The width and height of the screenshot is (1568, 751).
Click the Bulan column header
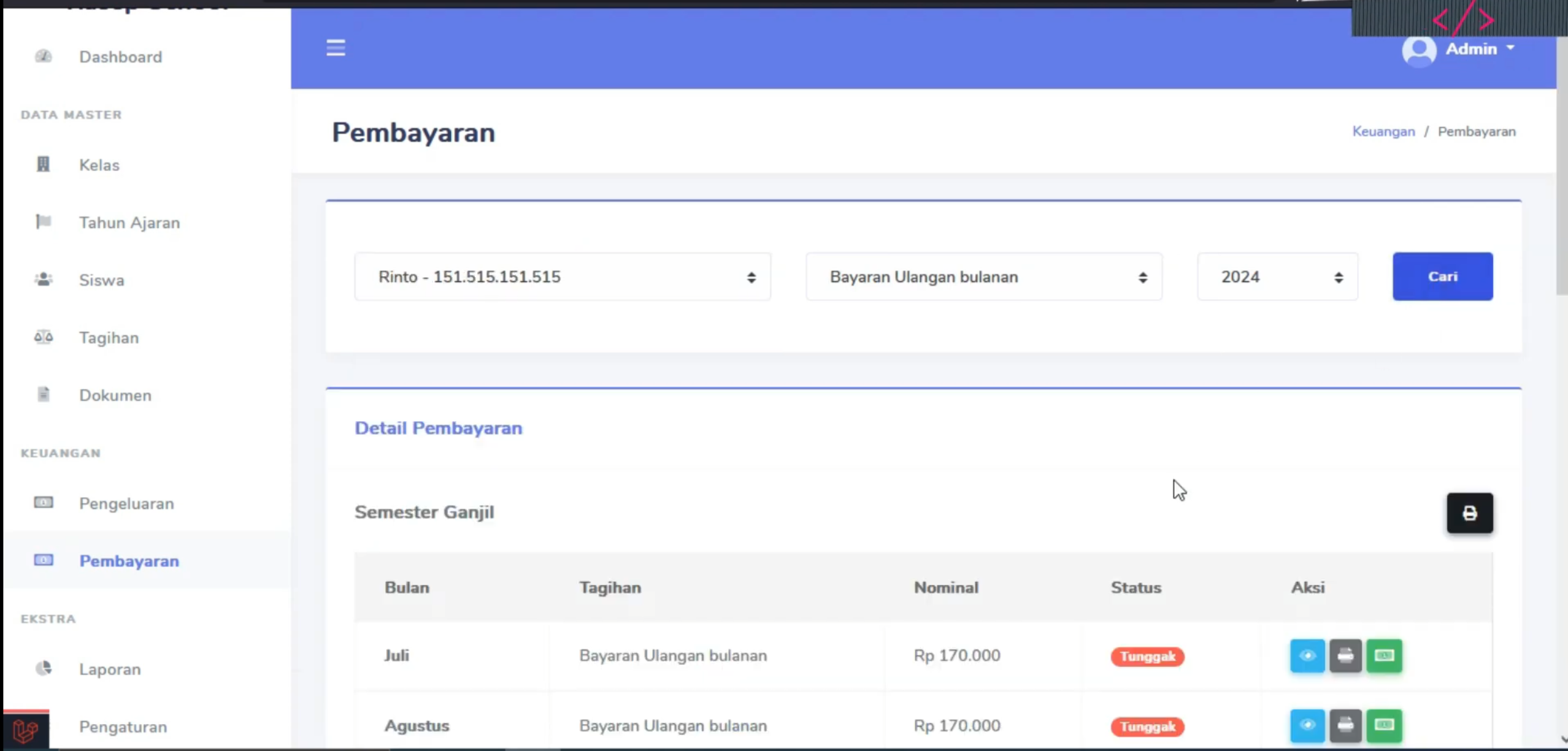tap(407, 587)
